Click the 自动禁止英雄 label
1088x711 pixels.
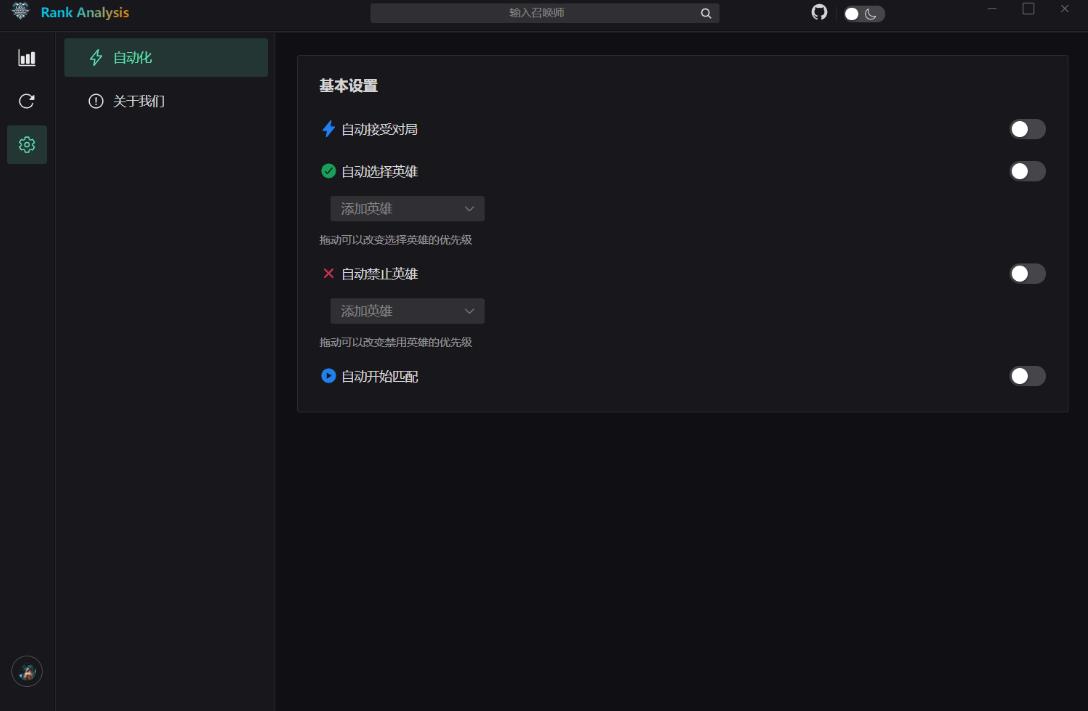[380, 274]
